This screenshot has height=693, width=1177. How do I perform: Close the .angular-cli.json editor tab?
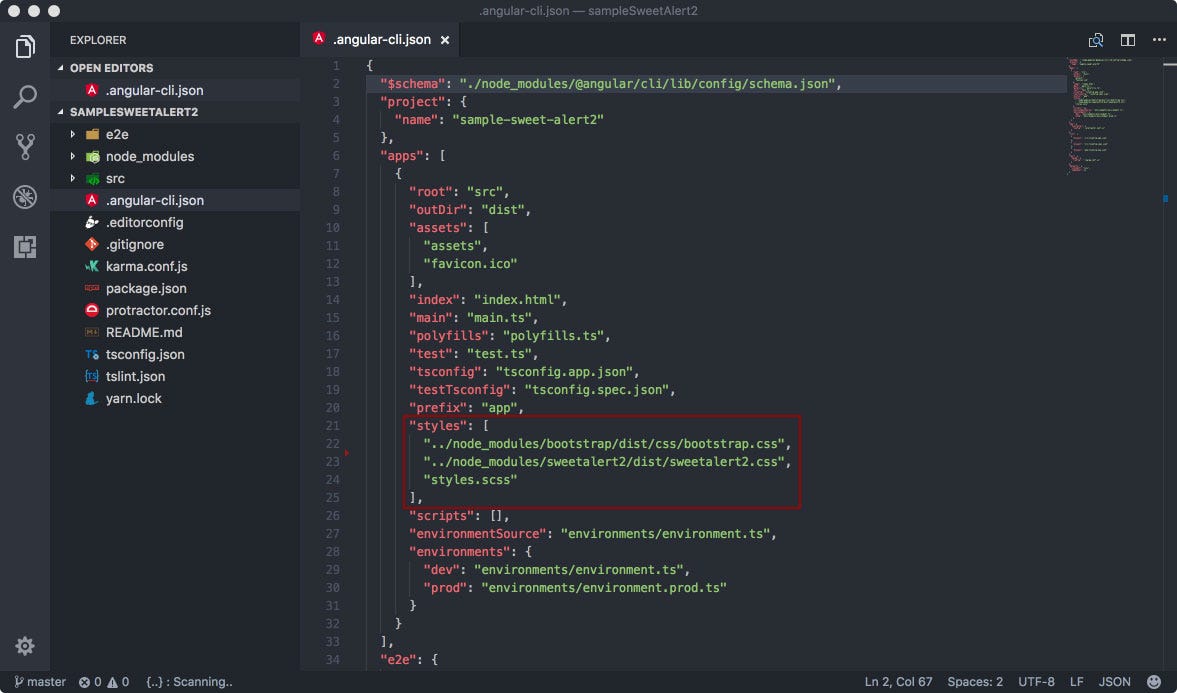pyautogui.click(x=445, y=40)
